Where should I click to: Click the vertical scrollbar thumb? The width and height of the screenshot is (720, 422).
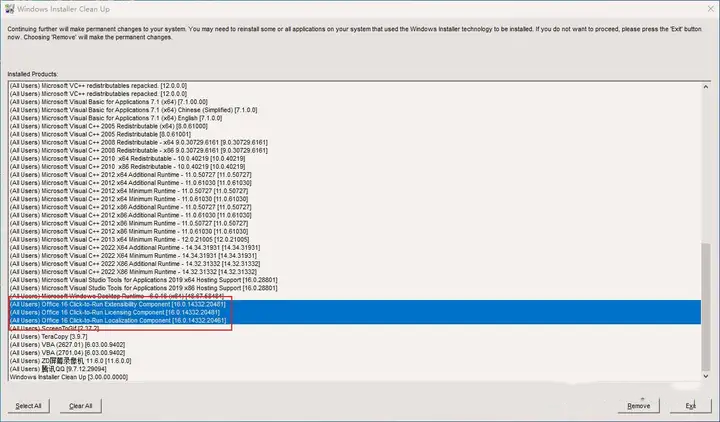pyautogui.click(x=706, y=307)
